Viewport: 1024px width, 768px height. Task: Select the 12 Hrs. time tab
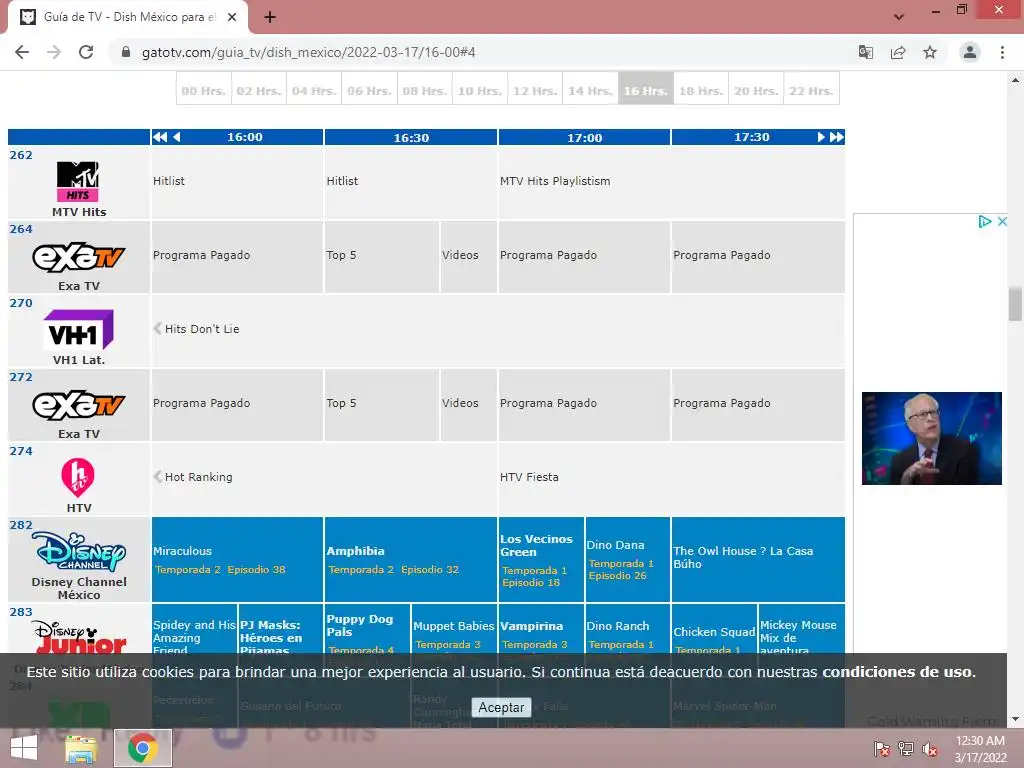click(535, 90)
